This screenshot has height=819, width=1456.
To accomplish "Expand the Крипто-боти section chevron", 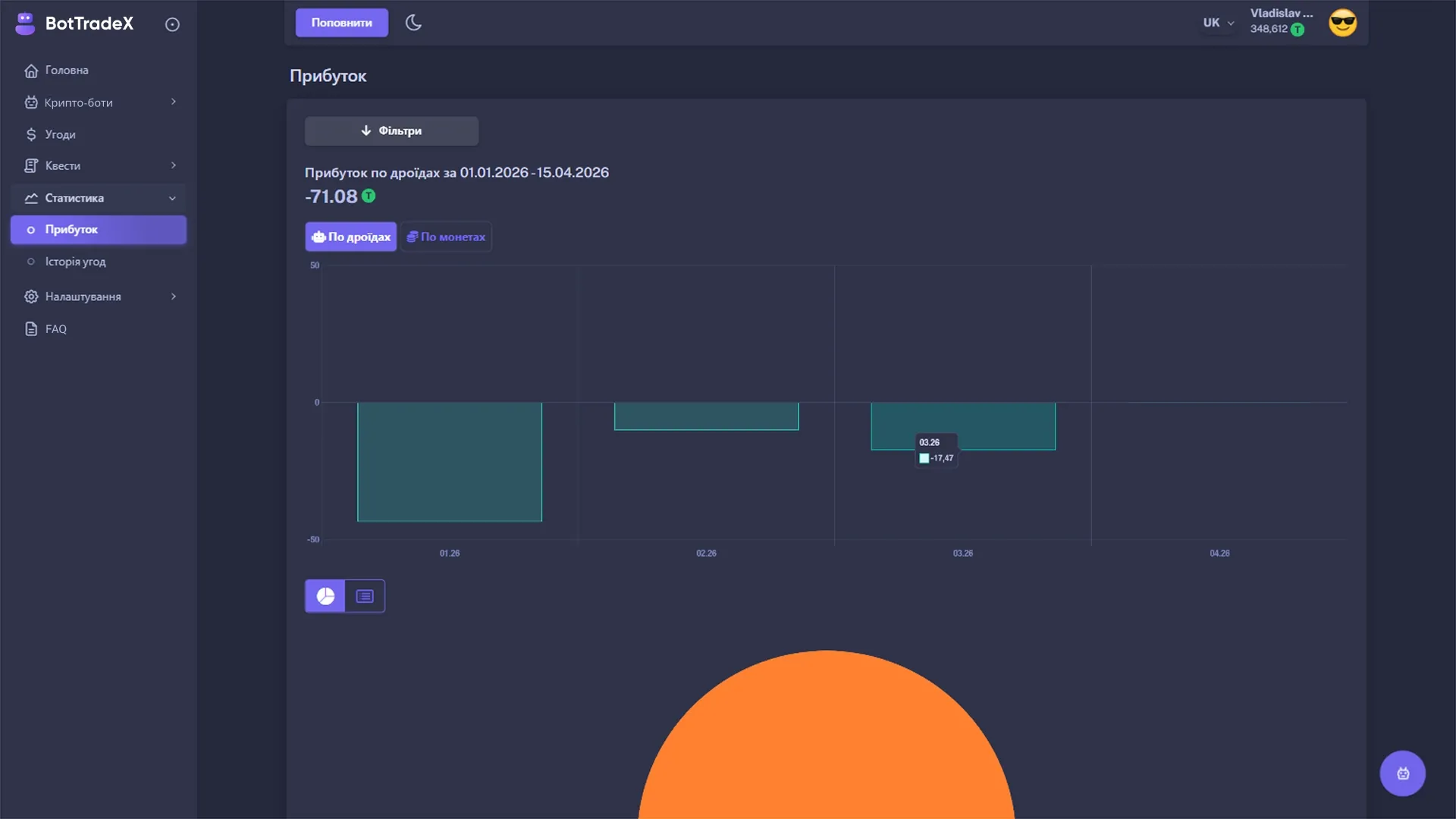I will point(173,102).
